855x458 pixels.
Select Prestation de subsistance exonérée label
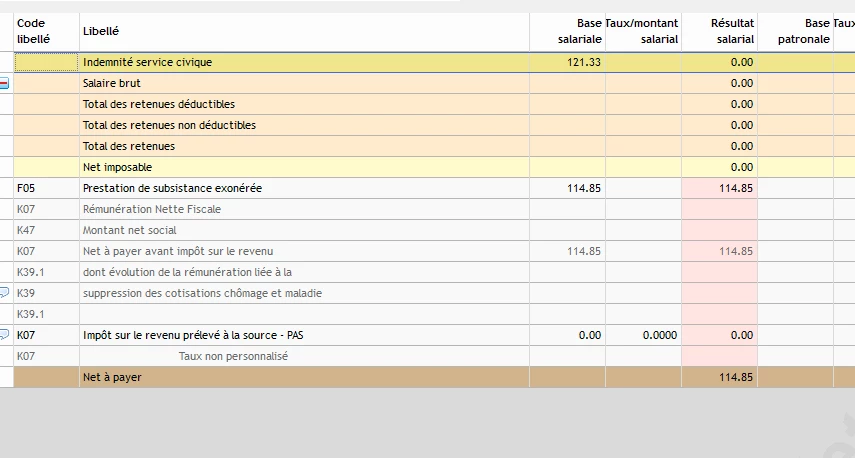tap(172, 188)
